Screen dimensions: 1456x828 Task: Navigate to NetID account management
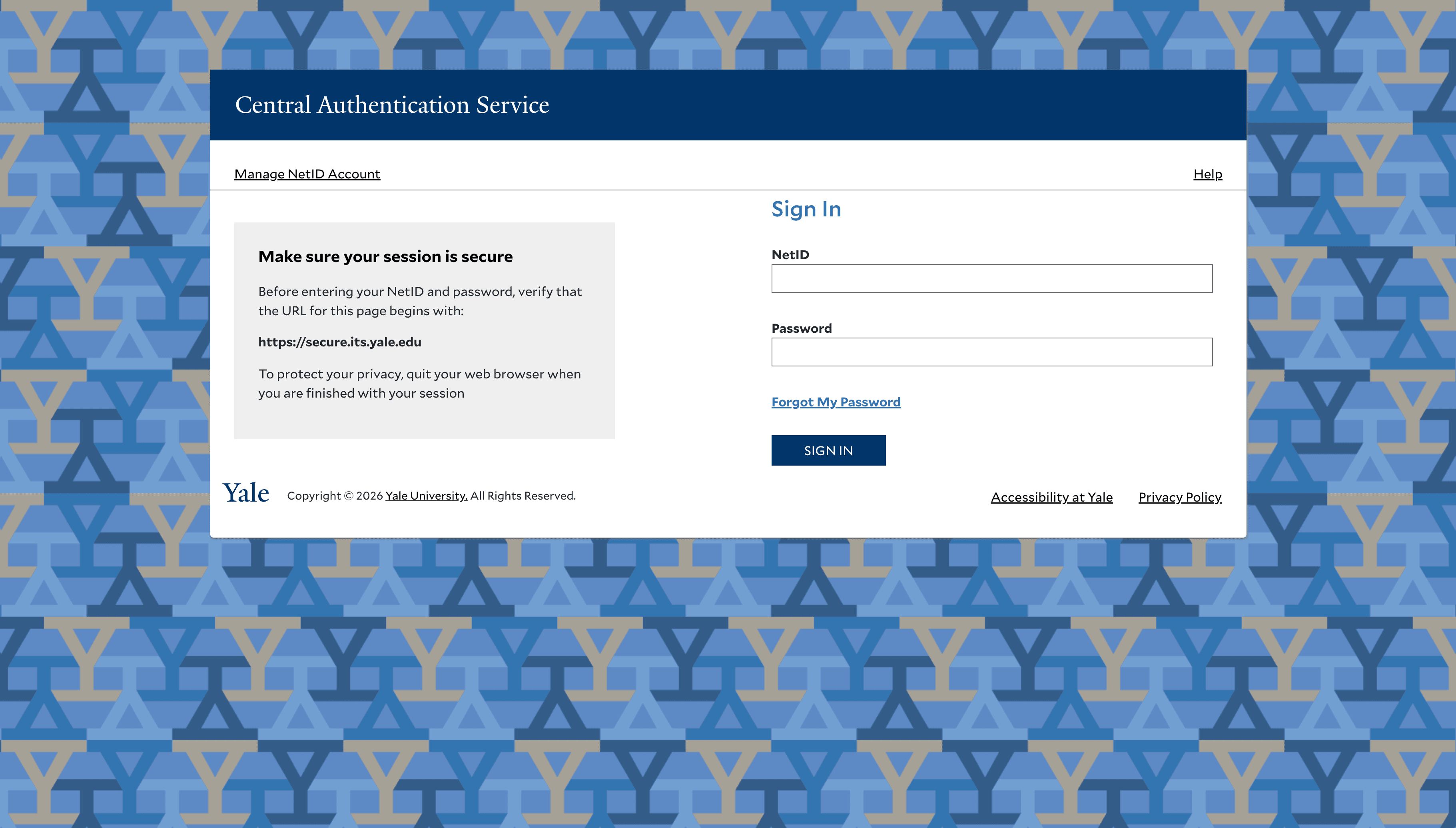click(x=307, y=174)
